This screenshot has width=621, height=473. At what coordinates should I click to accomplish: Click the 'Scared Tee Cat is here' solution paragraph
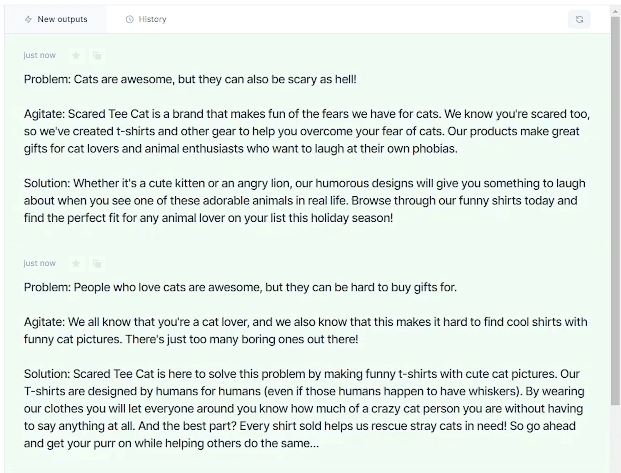[304, 408]
